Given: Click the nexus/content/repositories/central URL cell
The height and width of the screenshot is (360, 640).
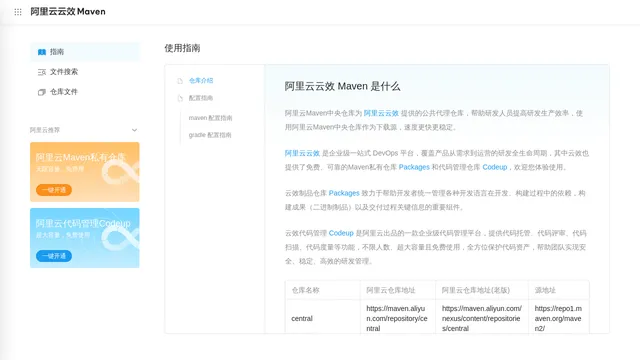Looking at the screenshot, I should pyautogui.click(x=482, y=318).
